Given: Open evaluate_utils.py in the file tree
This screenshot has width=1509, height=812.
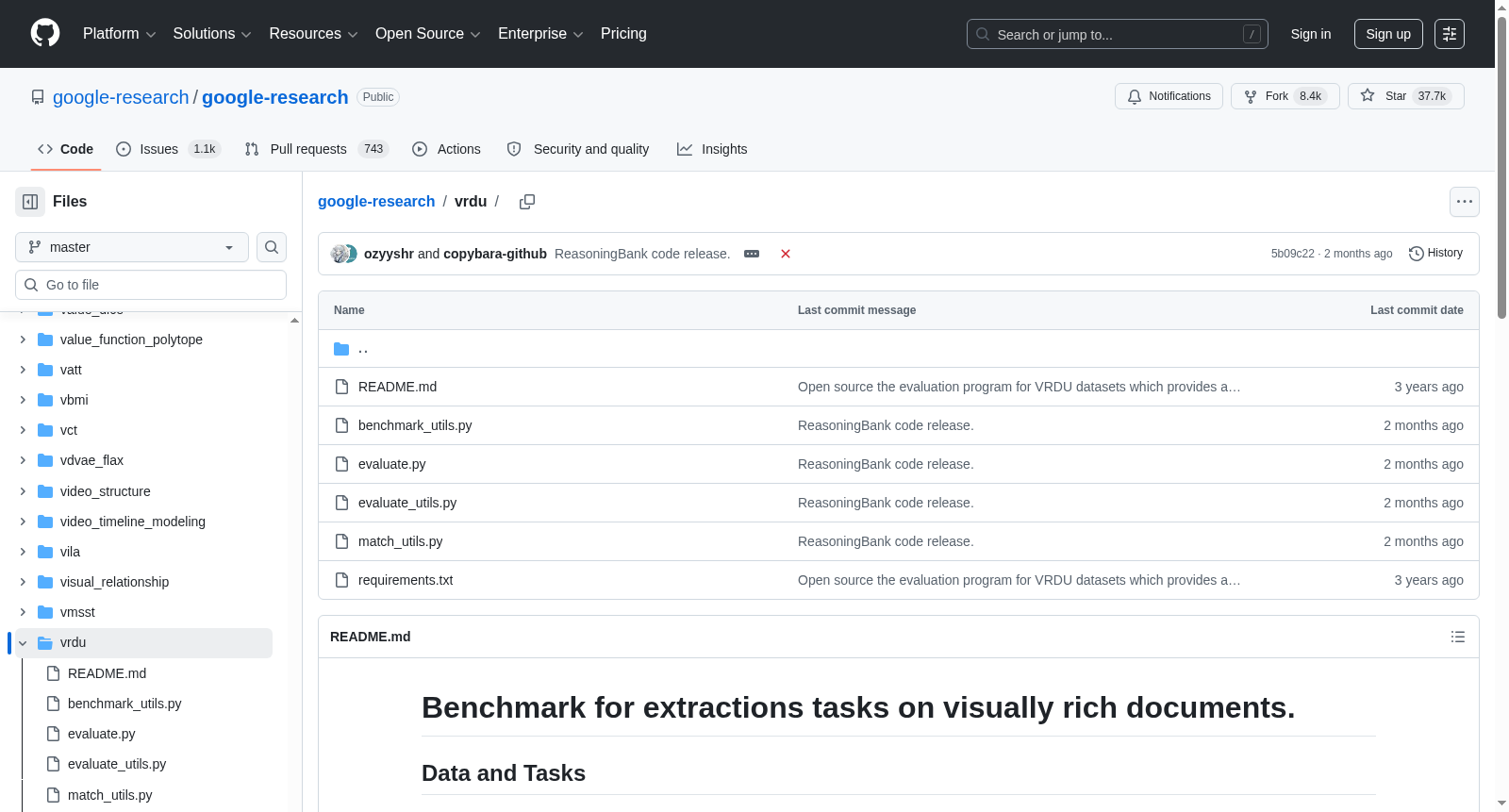Looking at the screenshot, I should click(117, 764).
